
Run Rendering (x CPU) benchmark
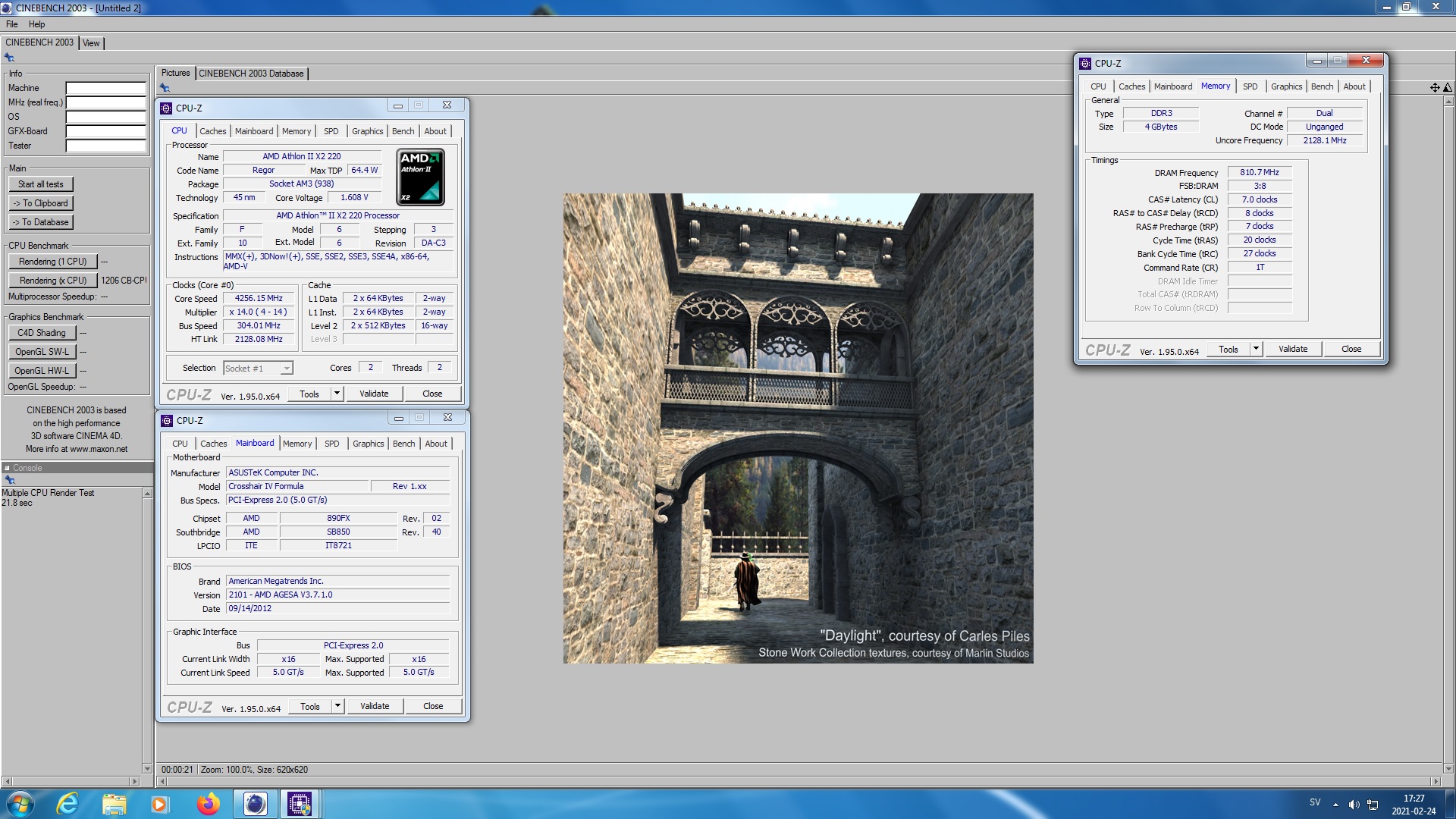(x=53, y=281)
